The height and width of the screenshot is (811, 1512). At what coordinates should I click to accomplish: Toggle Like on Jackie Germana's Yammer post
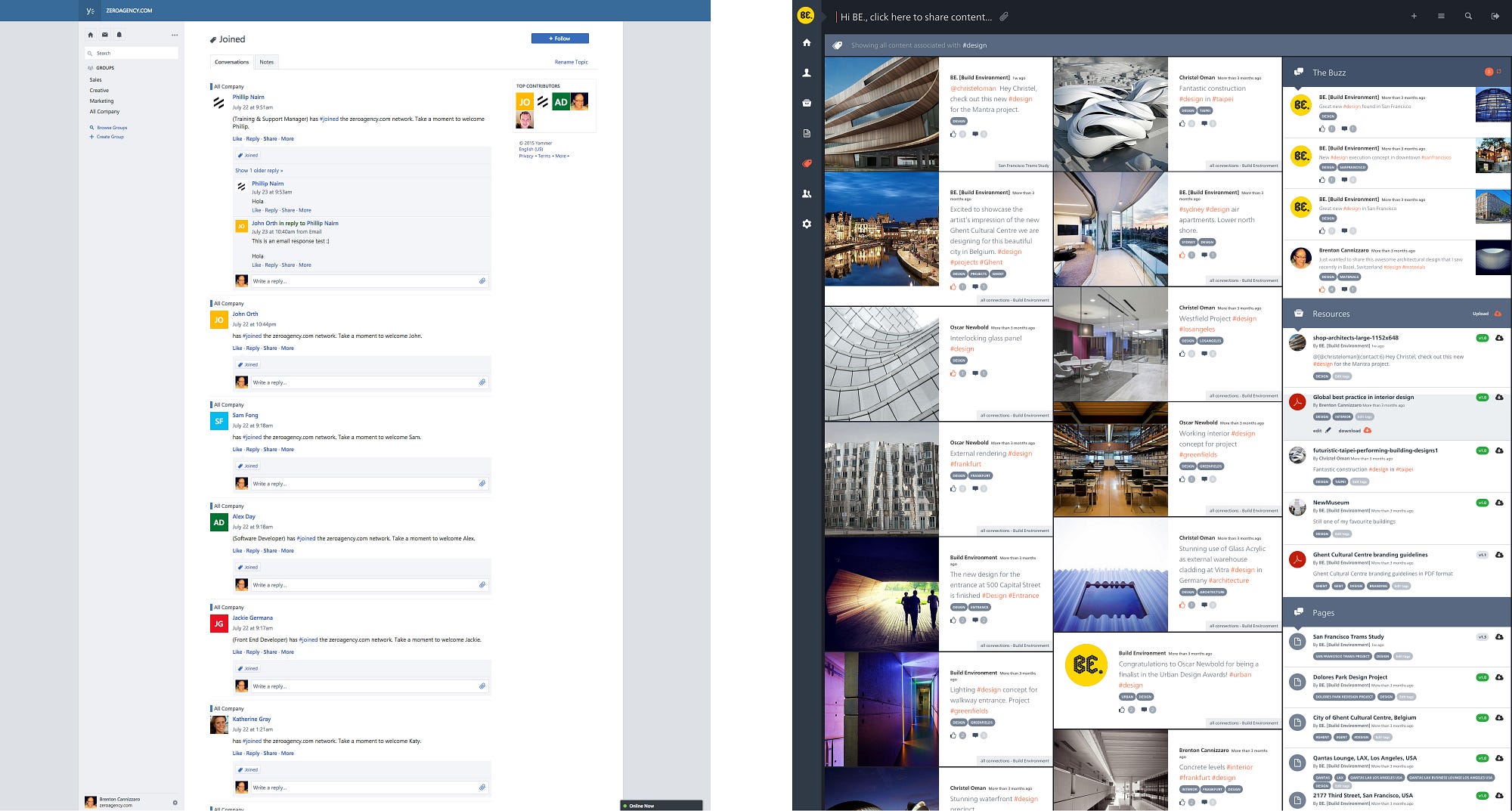click(237, 652)
